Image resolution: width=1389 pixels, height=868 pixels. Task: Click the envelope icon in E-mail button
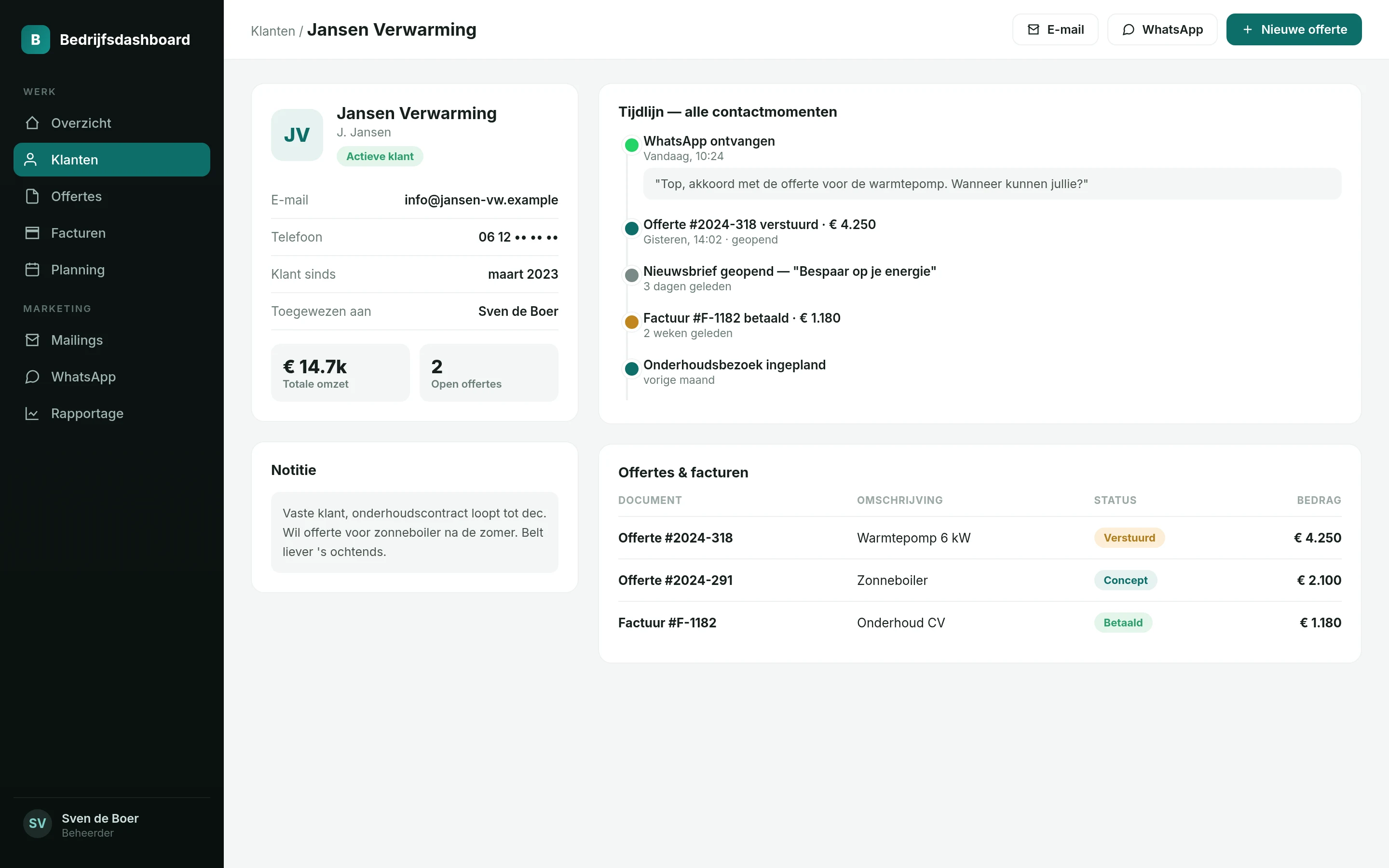(1033, 29)
